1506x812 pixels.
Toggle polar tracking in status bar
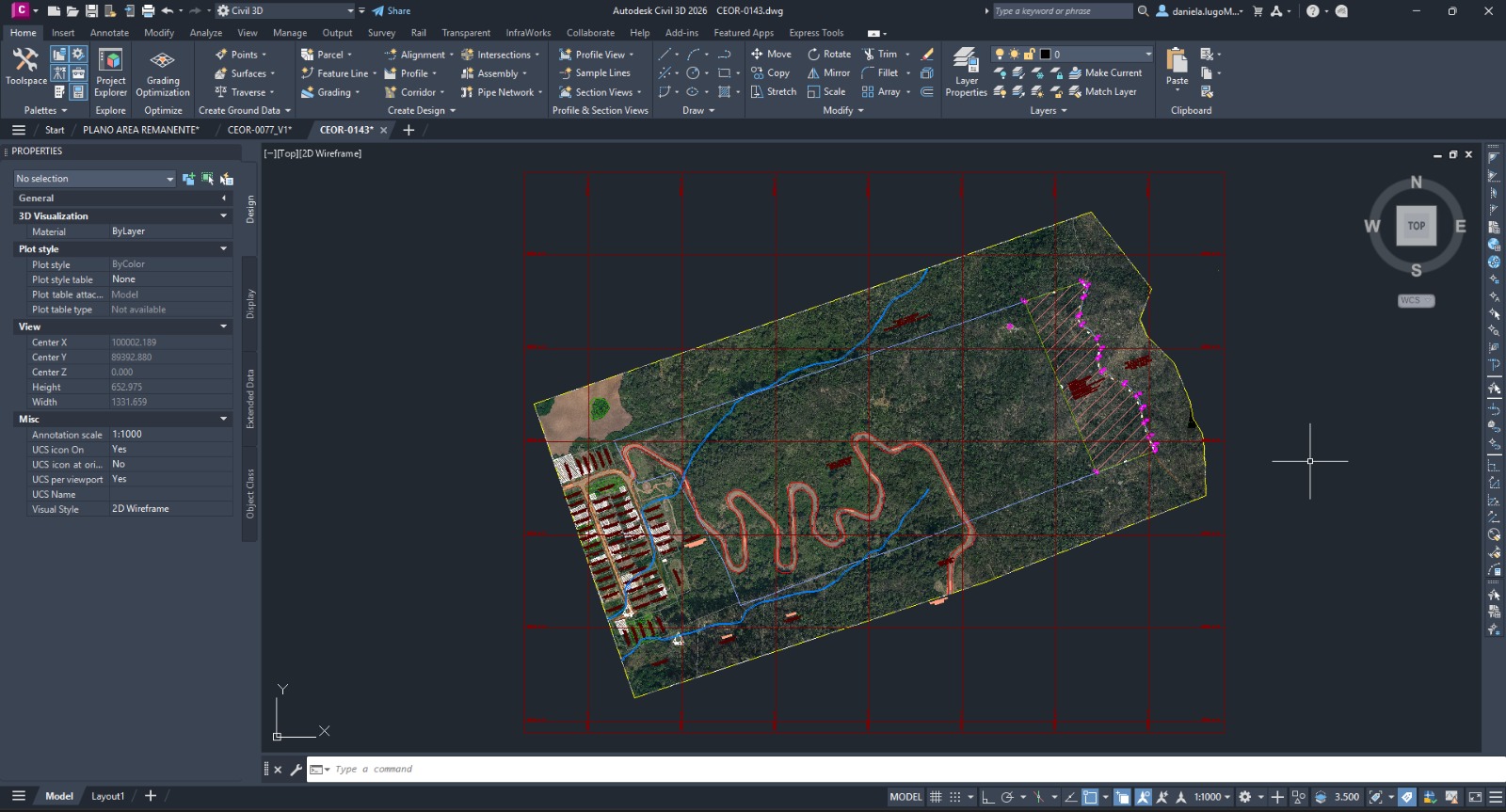click(1007, 797)
